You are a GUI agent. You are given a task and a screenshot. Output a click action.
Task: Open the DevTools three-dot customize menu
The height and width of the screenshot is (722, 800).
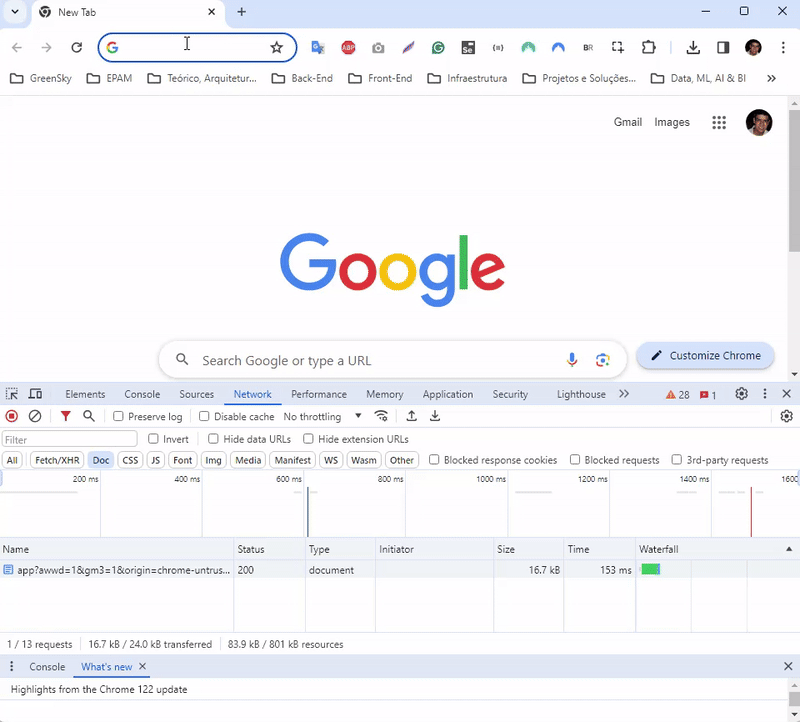764,394
